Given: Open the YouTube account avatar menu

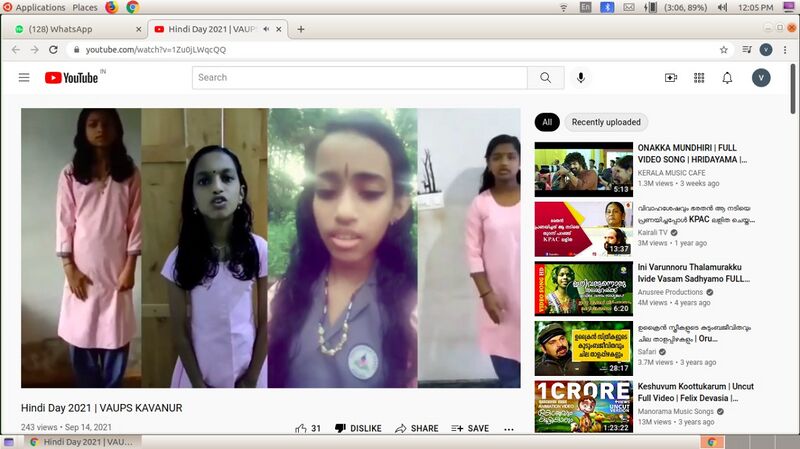Looking at the screenshot, I should [x=761, y=78].
